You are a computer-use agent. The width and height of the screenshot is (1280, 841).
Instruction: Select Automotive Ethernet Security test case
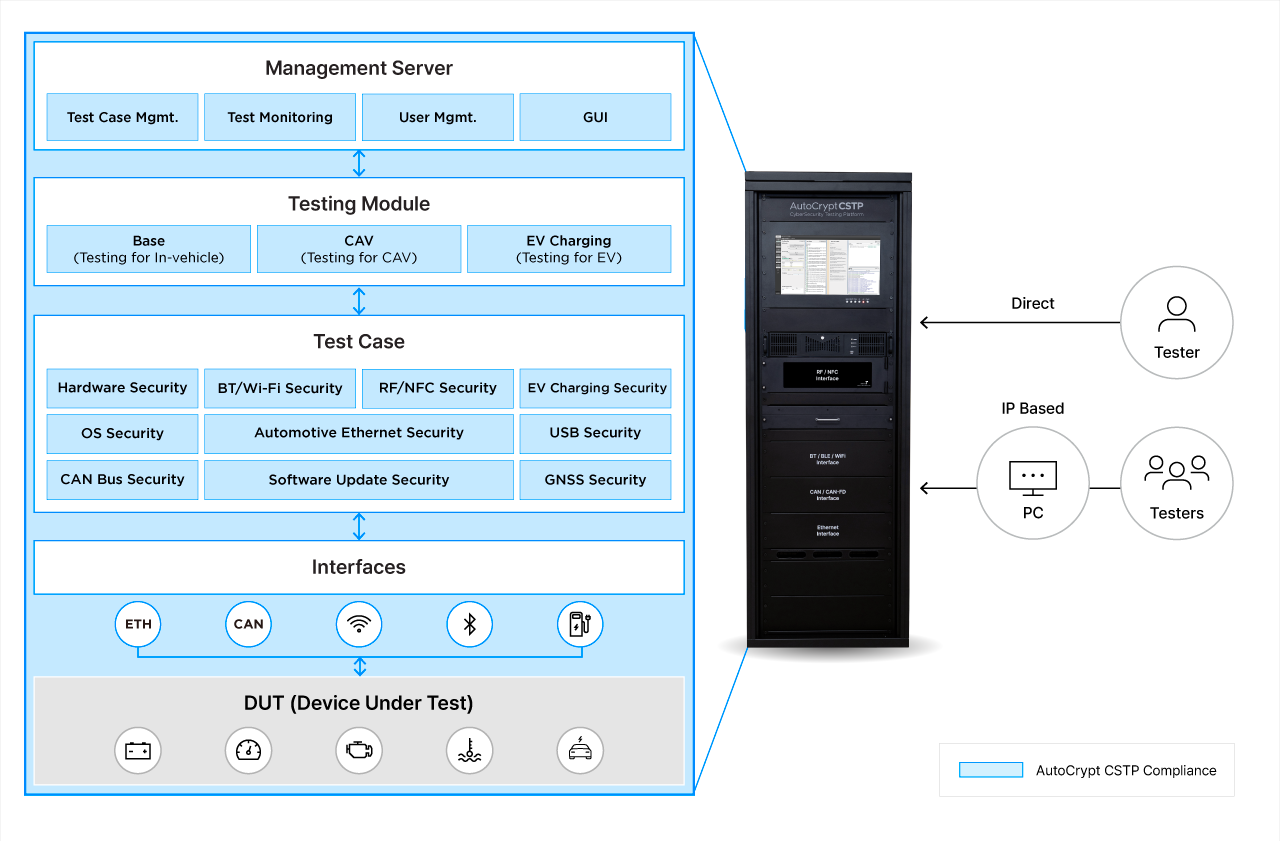tap(359, 433)
